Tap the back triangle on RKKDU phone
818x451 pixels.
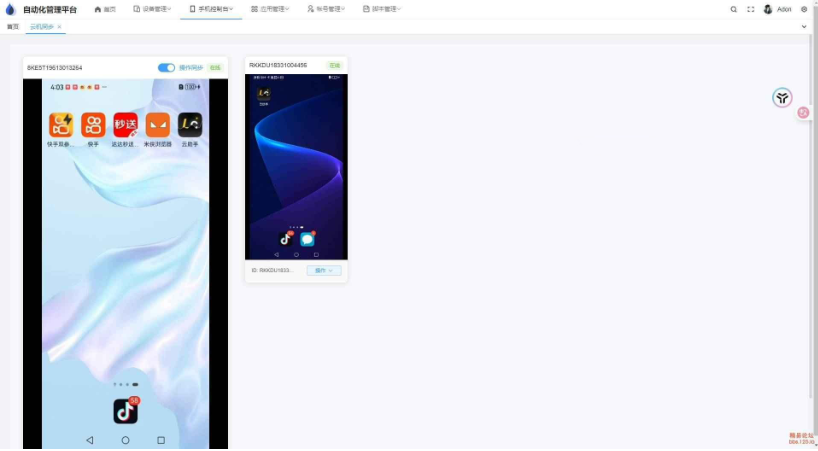coord(276,255)
